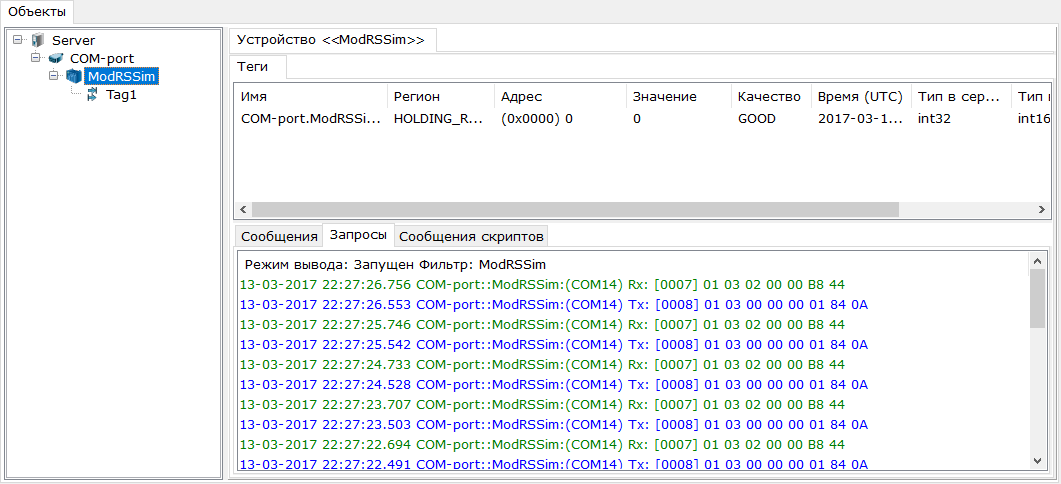Switch to the Сообщения tab
This screenshot has width=1061, height=484.
coord(279,236)
